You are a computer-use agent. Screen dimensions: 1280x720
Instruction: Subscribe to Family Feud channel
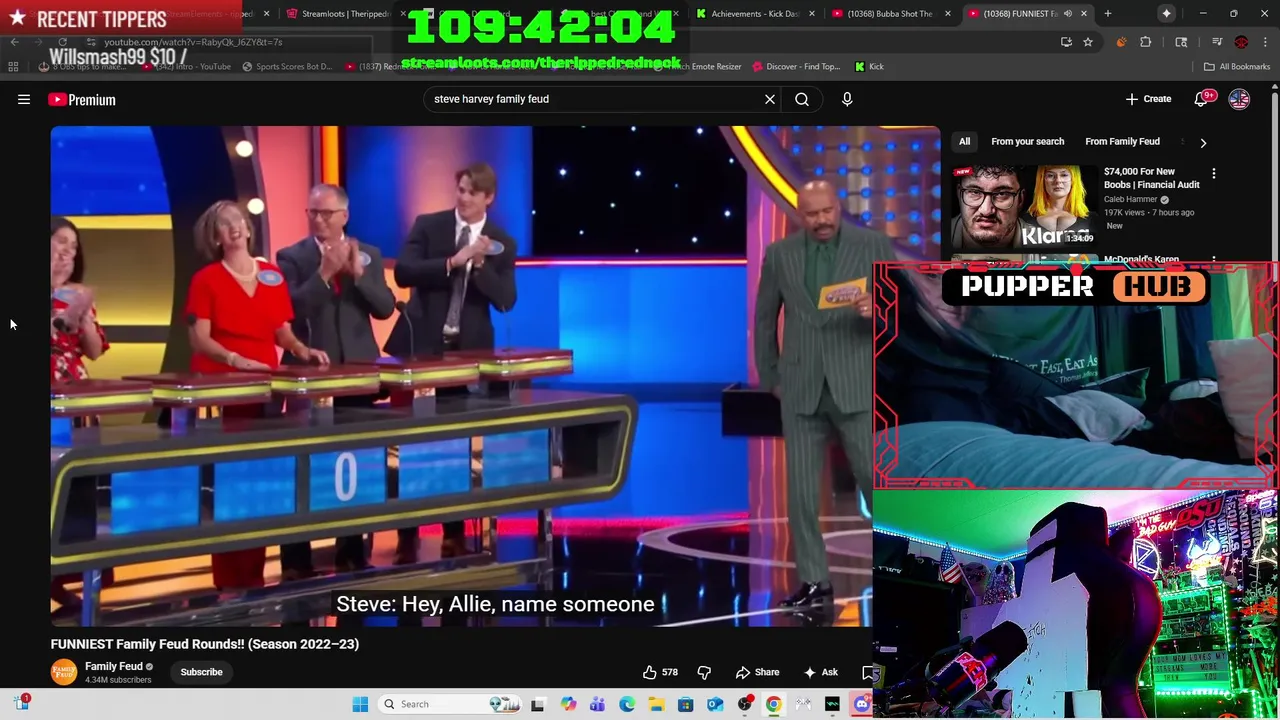point(201,672)
